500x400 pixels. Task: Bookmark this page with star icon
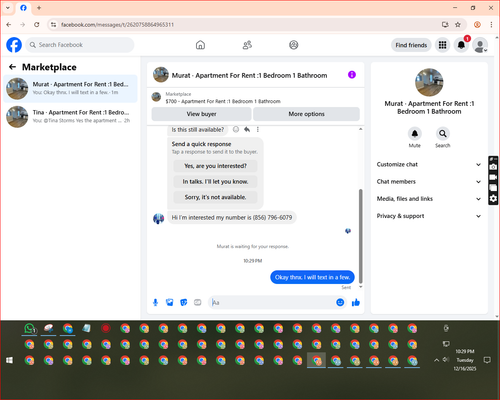point(458,25)
